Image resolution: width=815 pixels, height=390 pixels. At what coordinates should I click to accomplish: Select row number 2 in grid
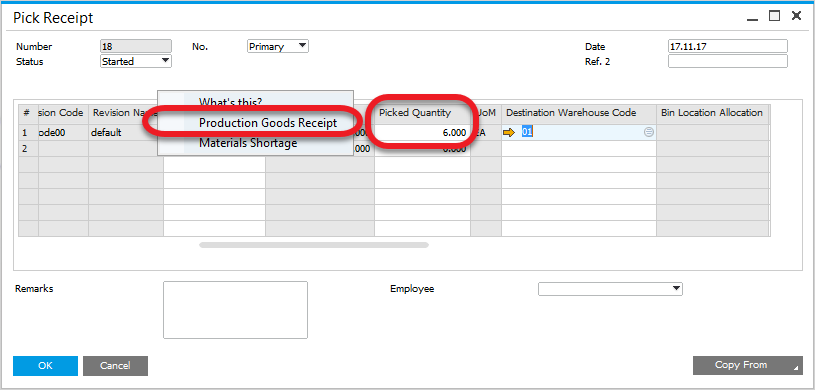tap(28, 149)
